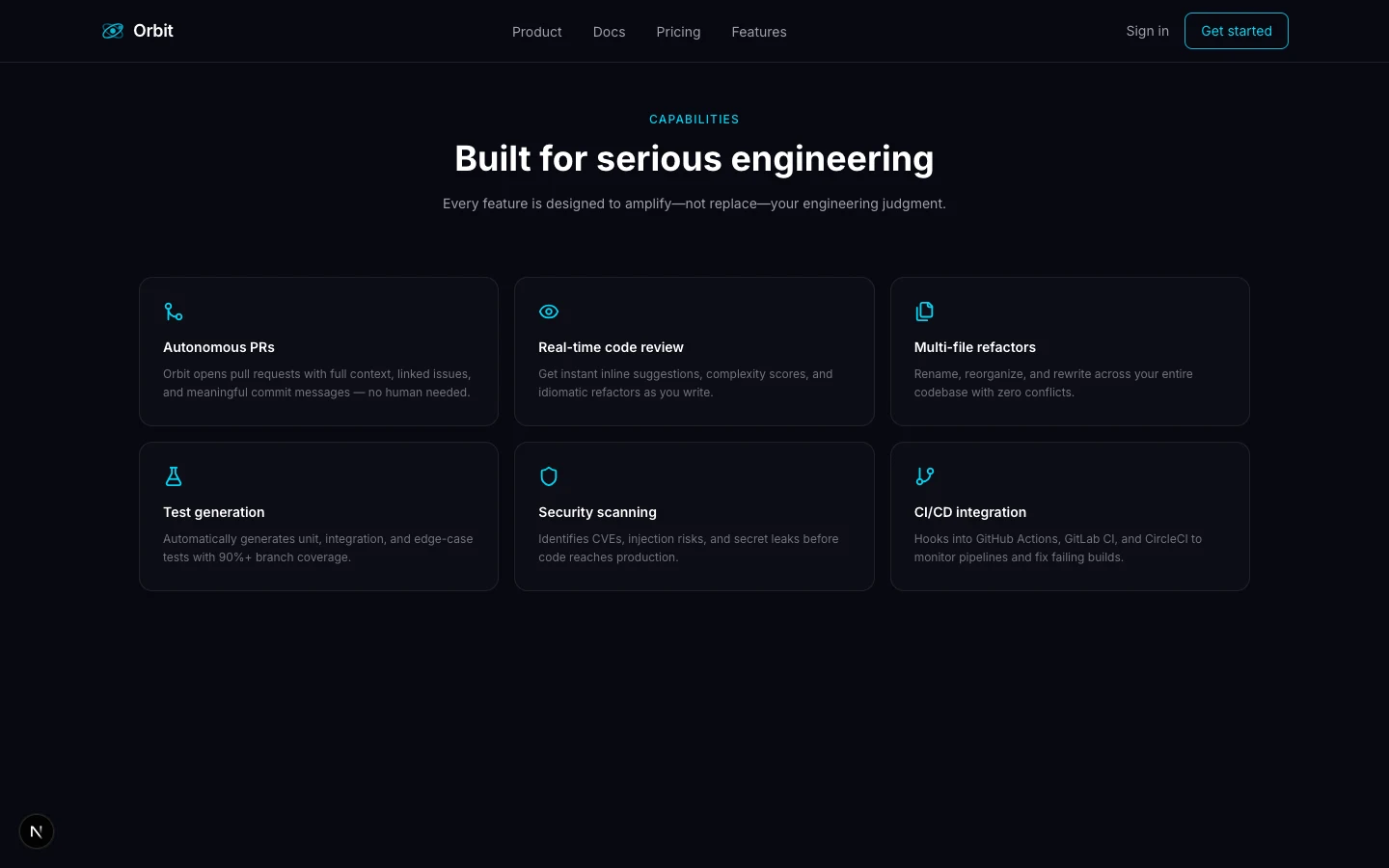The width and height of the screenshot is (1389, 868).
Task: Click the 'Identifies CVEs, injection risks' description
Action: pos(689,548)
